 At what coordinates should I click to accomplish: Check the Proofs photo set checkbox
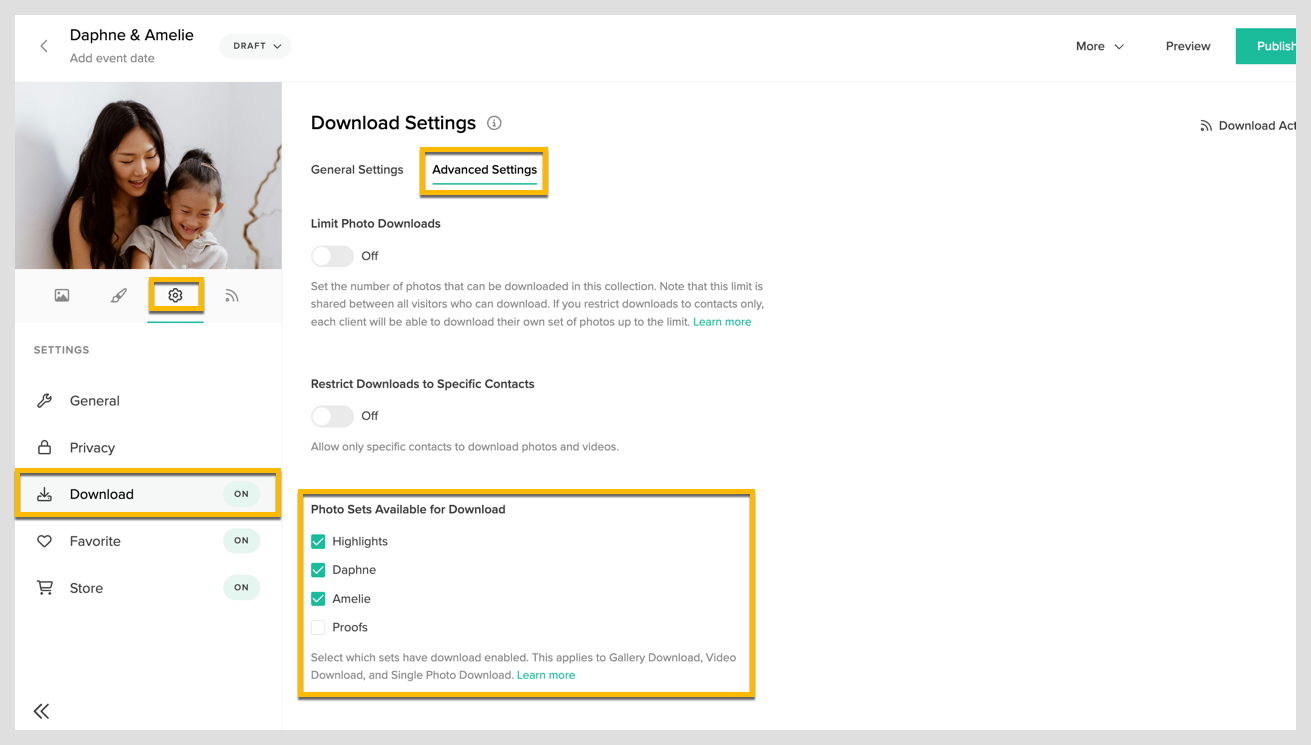coord(318,627)
